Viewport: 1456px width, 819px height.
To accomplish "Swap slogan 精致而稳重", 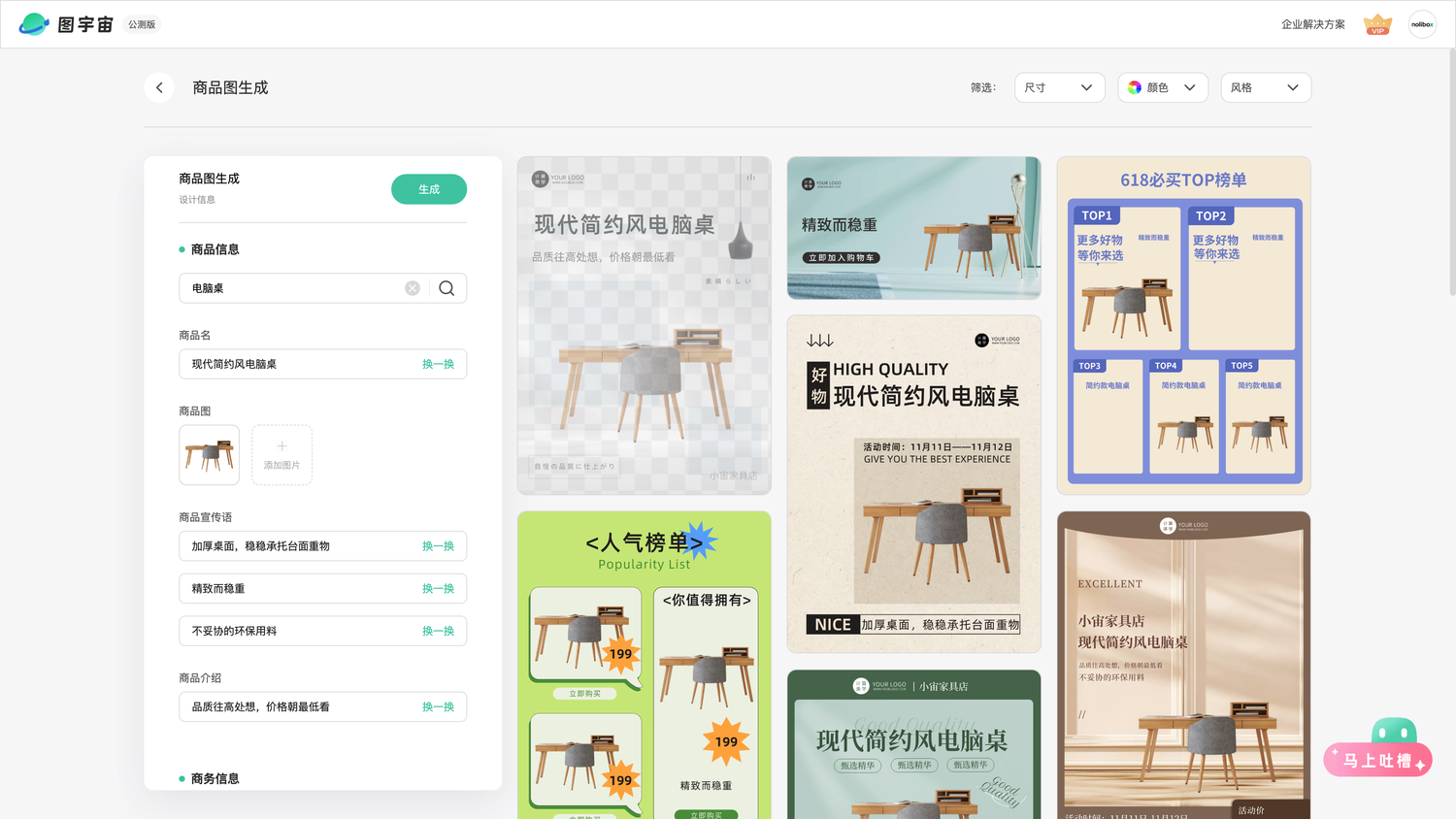I will point(438,589).
